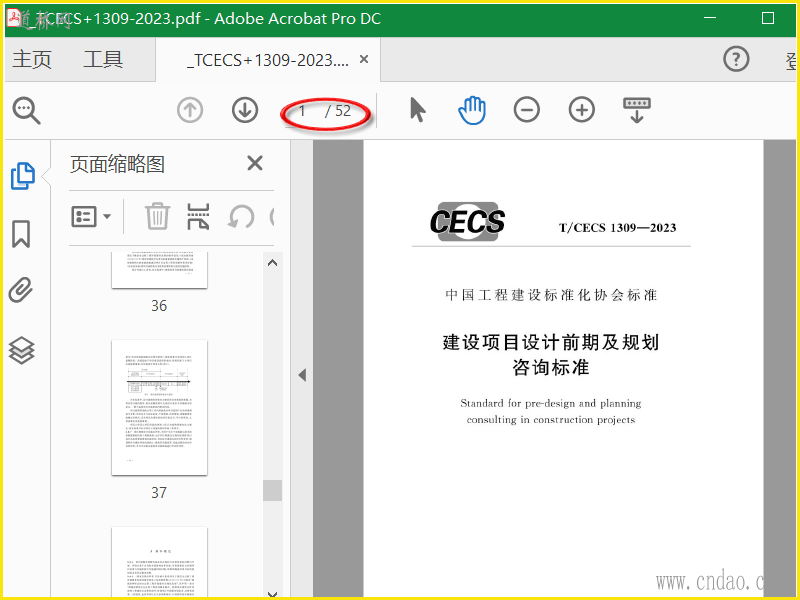Click page label 36 text
The width and height of the screenshot is (800, 600).
click(x=159, y=306)
